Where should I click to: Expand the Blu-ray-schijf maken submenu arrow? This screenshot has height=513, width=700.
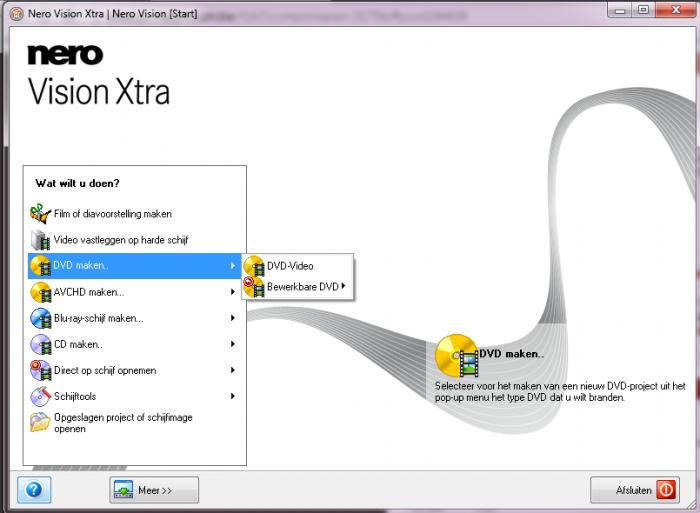(x=233, y=318)
